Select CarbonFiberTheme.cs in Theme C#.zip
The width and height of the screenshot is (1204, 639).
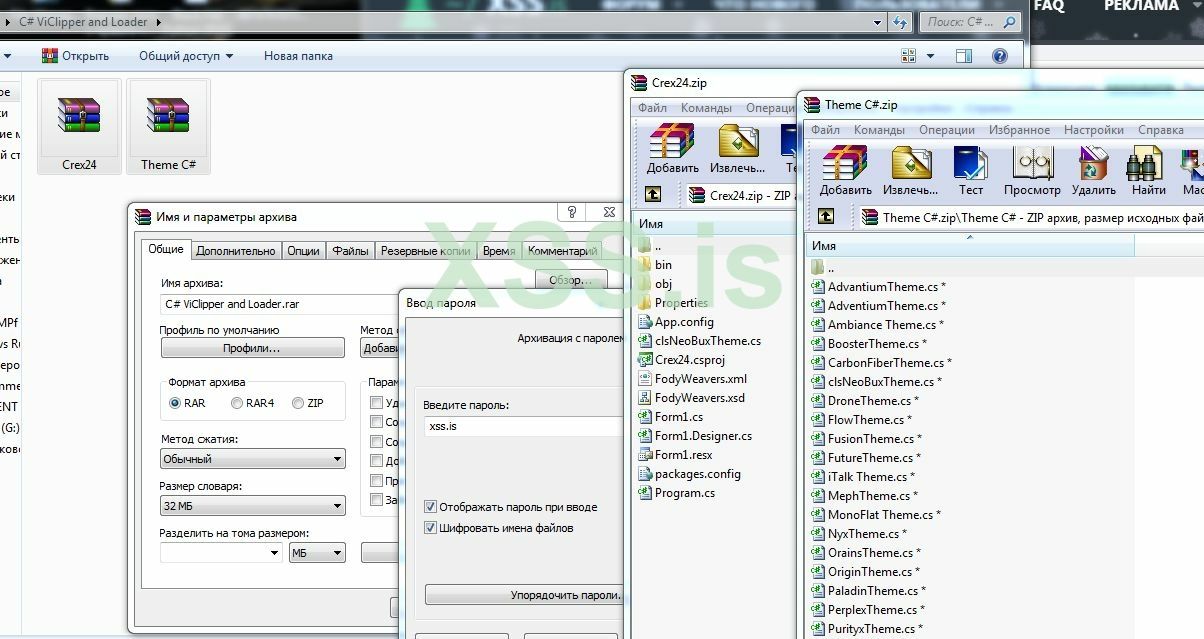point(880,363)
